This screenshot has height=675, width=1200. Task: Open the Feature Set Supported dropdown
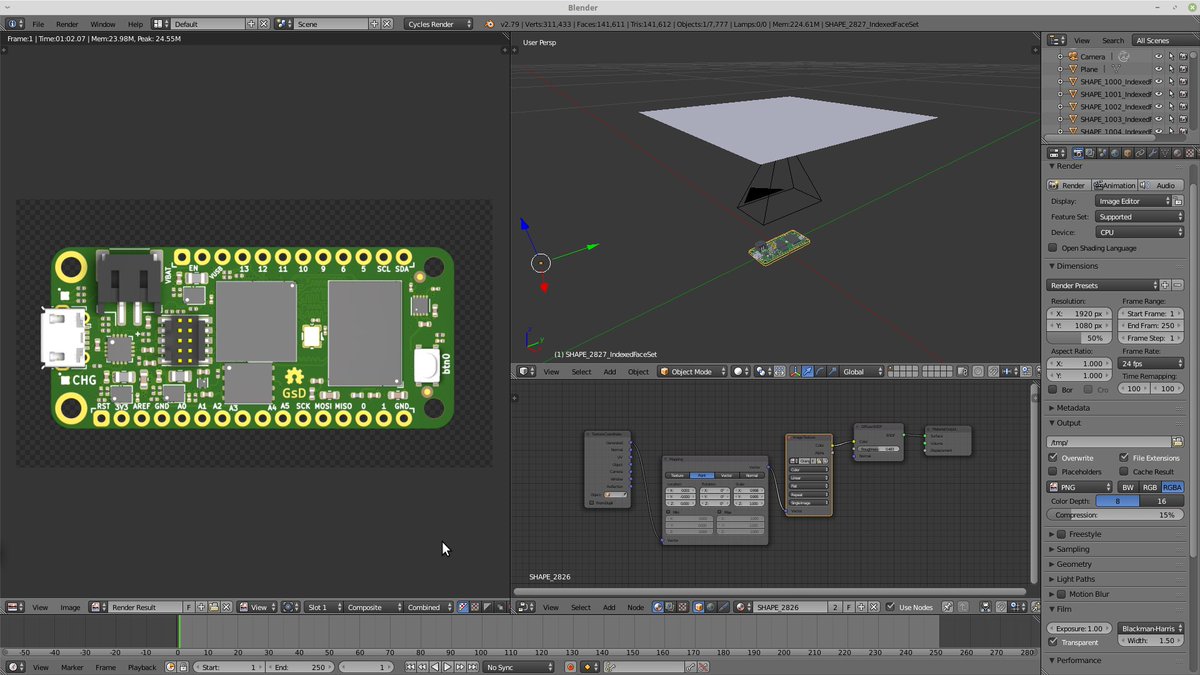tap(1140, 216)
